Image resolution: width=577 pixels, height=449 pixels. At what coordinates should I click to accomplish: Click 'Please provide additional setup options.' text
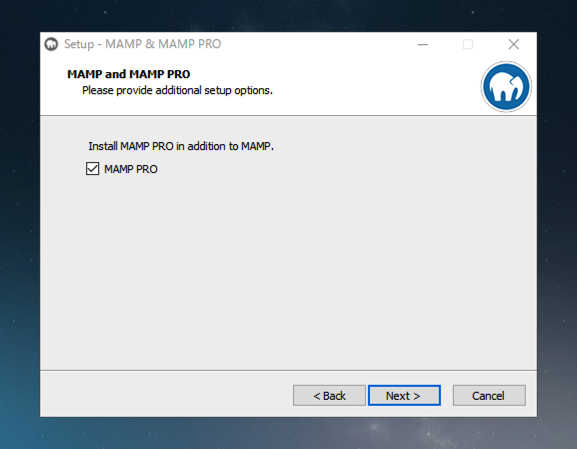177,91
